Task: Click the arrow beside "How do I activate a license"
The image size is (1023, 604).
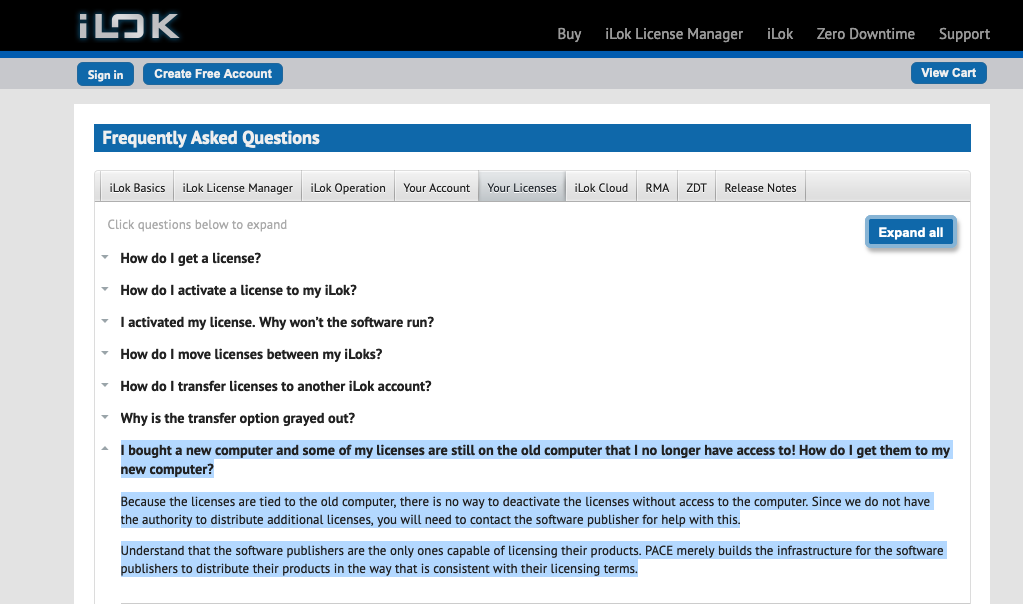Action: pyautogui.click(x=105, y=289)
